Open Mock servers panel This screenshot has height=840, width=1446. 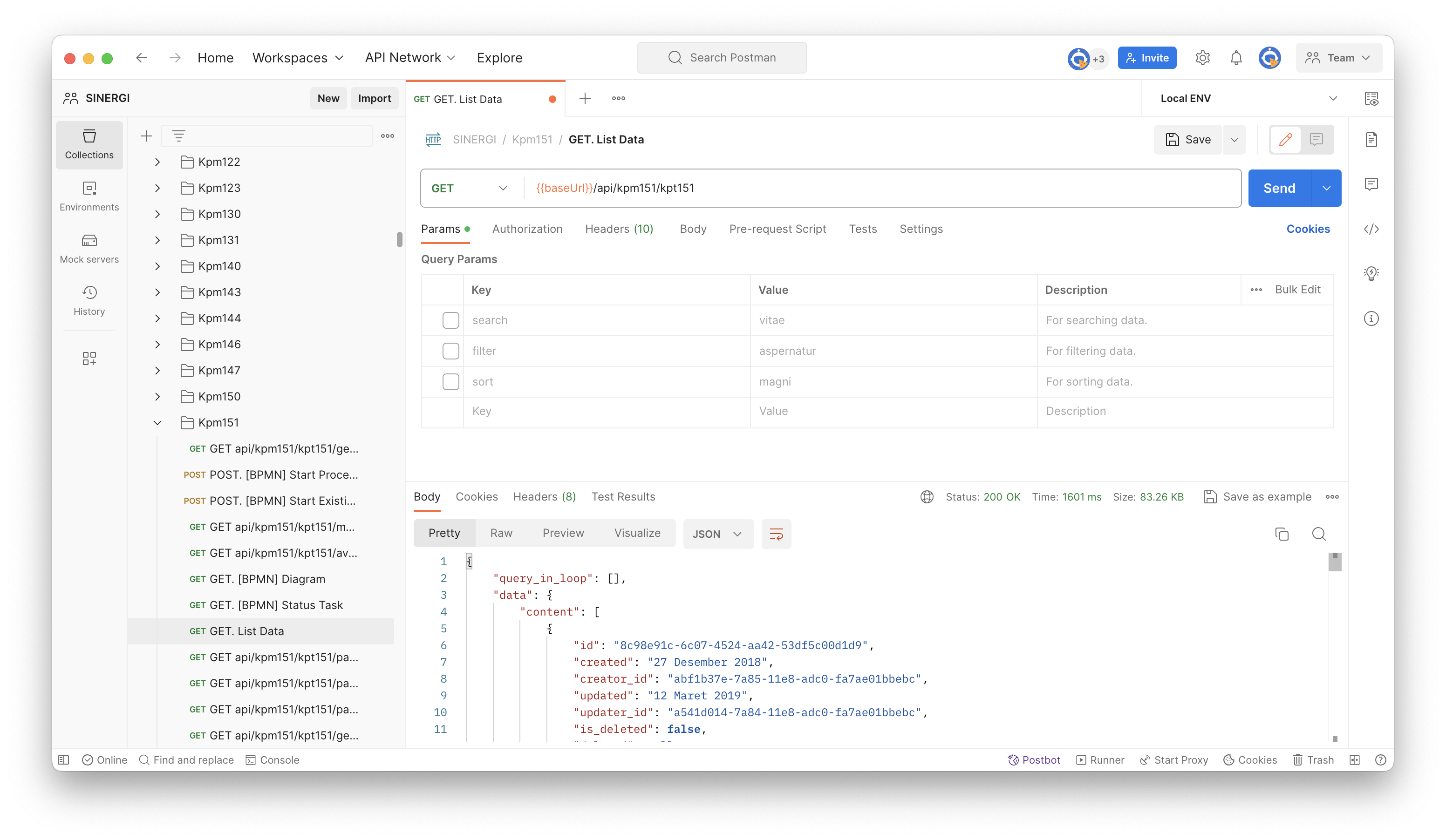pos(89,248)
